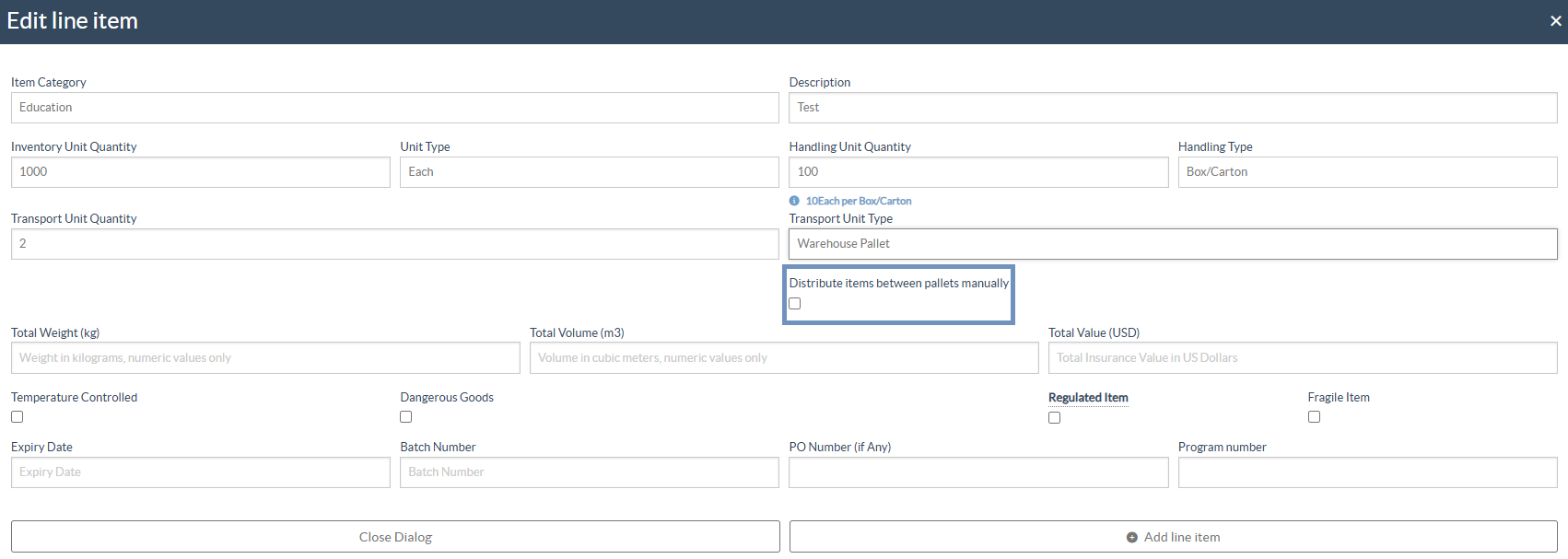Click the Regulated Item label link
The height and width of the screenshot is (559, 1568).
(1088, 398)
